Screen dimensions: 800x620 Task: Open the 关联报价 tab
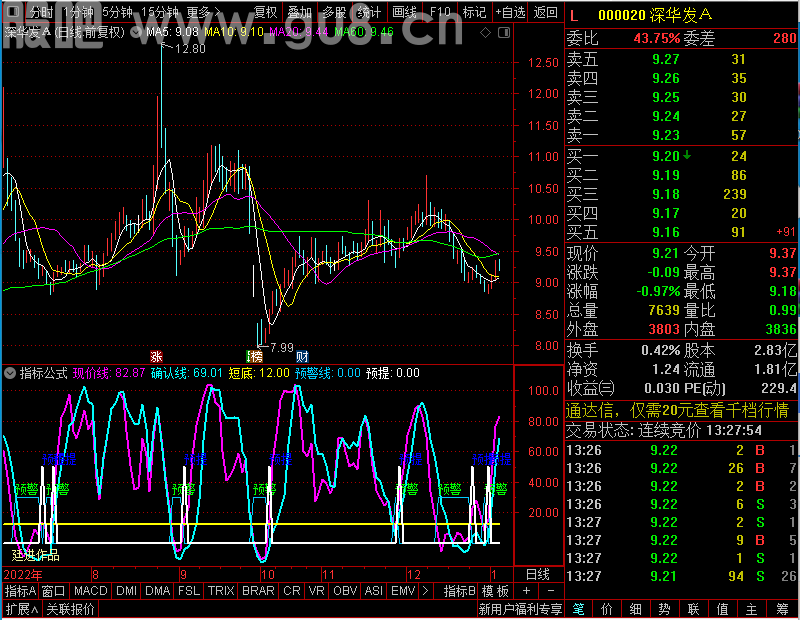[x=70, y=609]
